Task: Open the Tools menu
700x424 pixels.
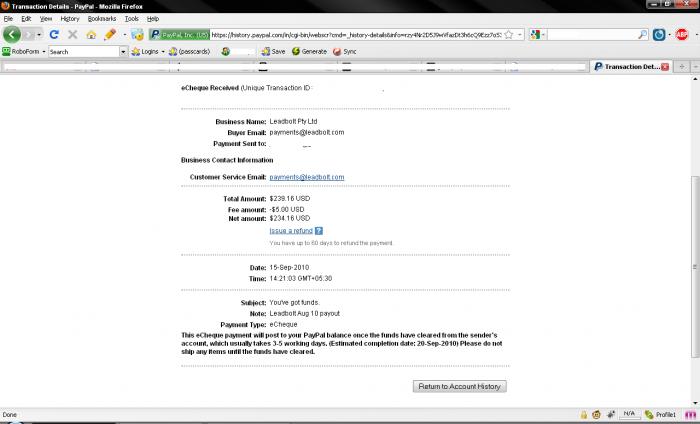Action: (x=131, y=19)
